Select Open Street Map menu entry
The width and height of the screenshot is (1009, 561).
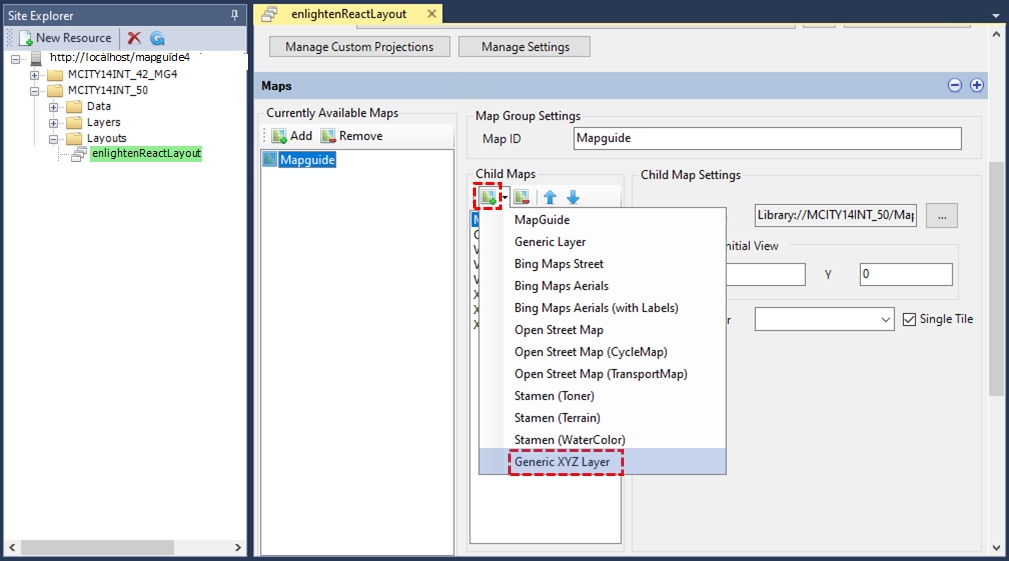pyautogui.click(x=558, y=330)
